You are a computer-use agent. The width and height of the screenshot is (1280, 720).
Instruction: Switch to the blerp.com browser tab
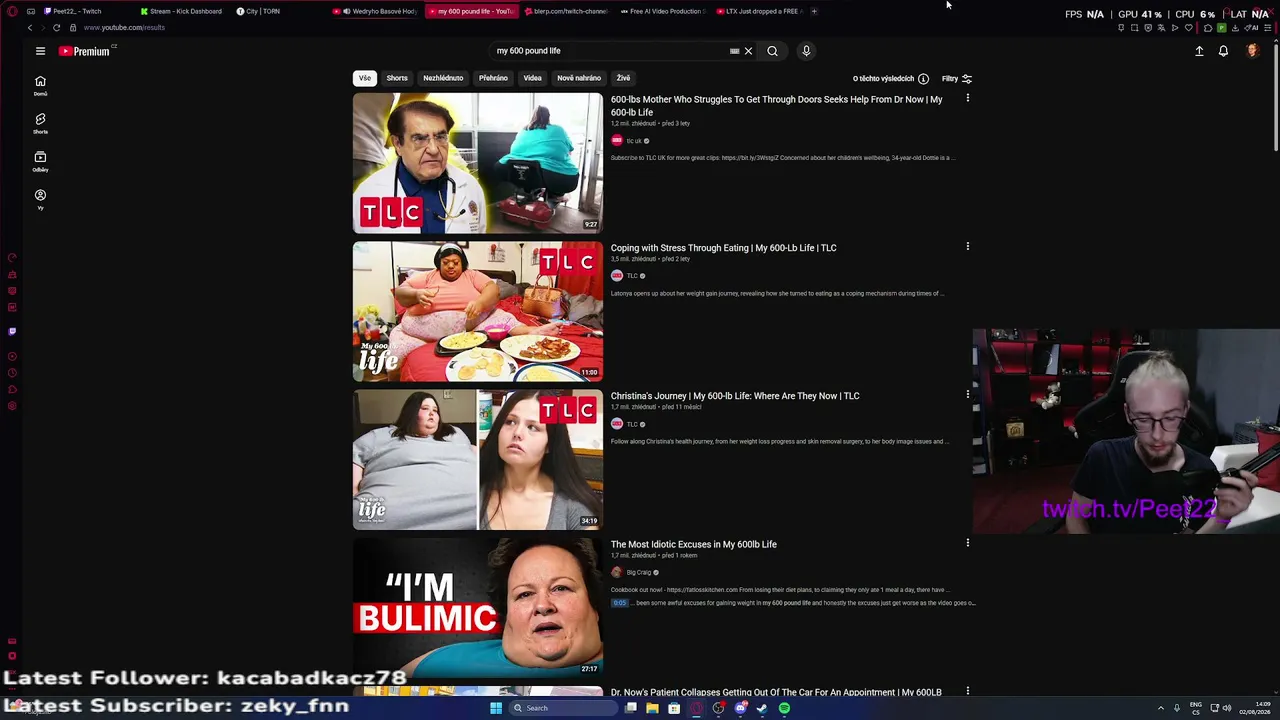[568, 11]
